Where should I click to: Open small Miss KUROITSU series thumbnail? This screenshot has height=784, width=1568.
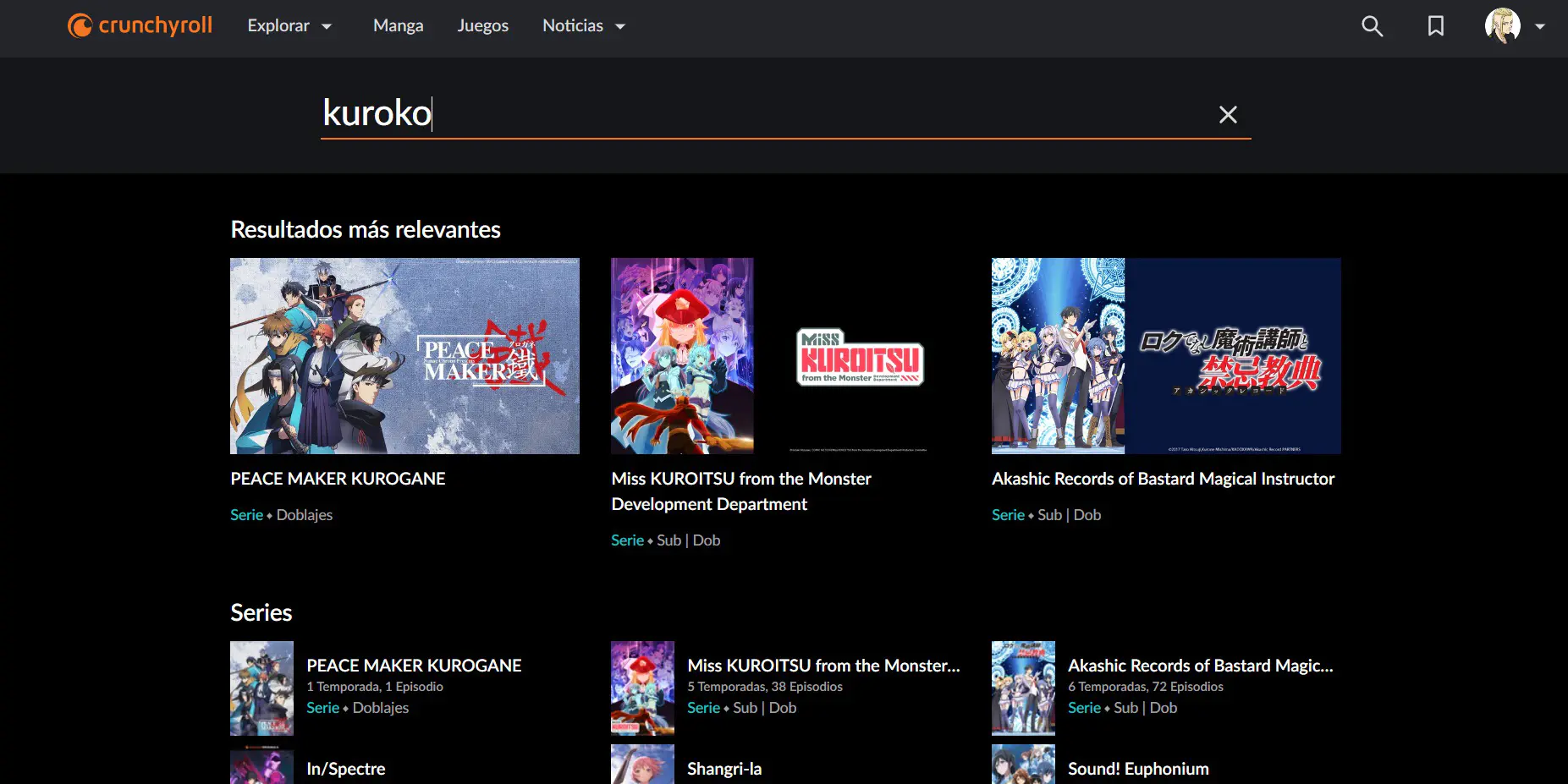642,688
